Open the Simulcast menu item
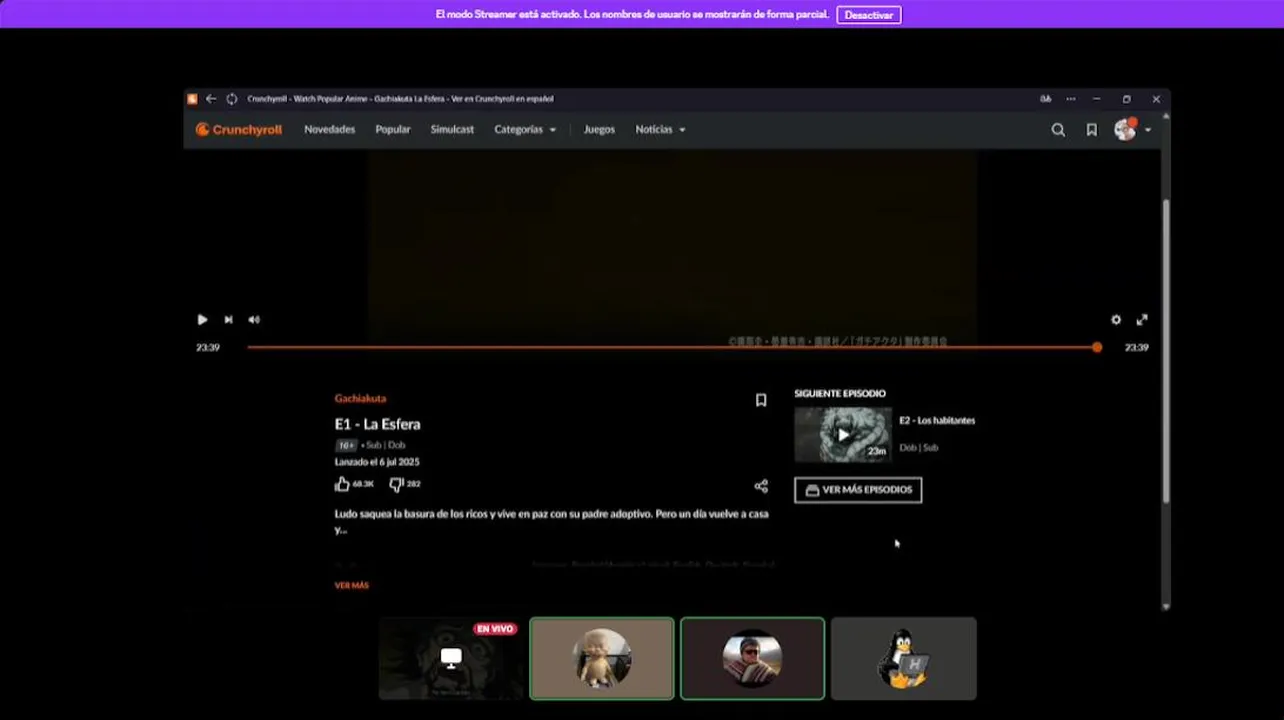Screen dimensions: 1284x720 pos(452,129)
